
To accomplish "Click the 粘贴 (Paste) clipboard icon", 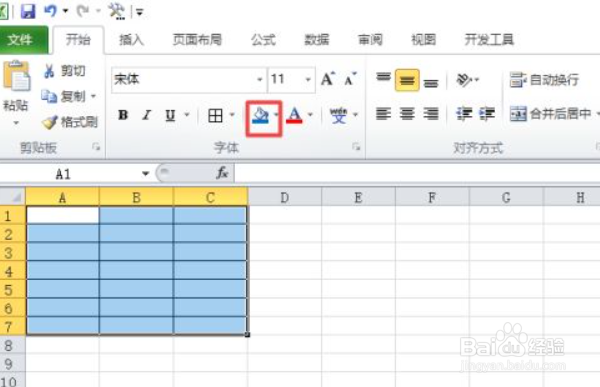I will tap(16, 76).
